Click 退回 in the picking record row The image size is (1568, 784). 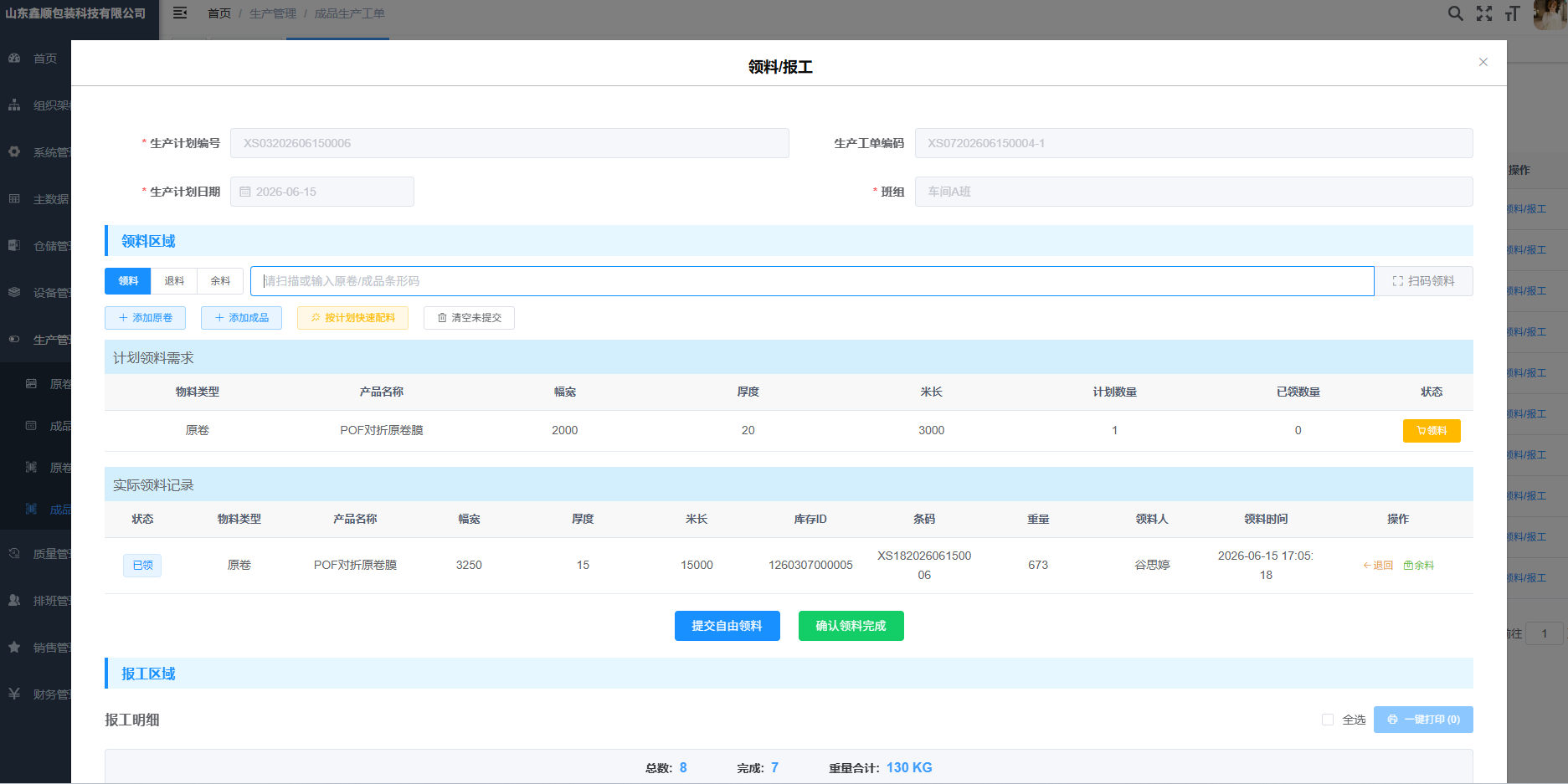click(x=1378, y=566)
